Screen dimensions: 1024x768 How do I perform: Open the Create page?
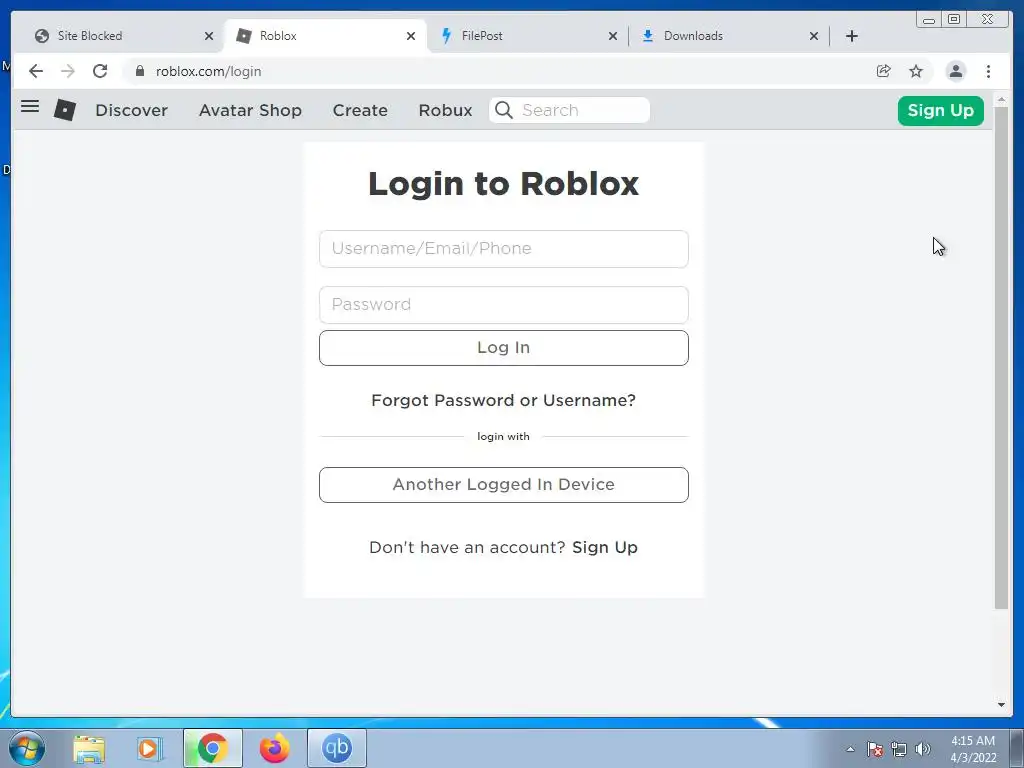(x=360, y=110)
